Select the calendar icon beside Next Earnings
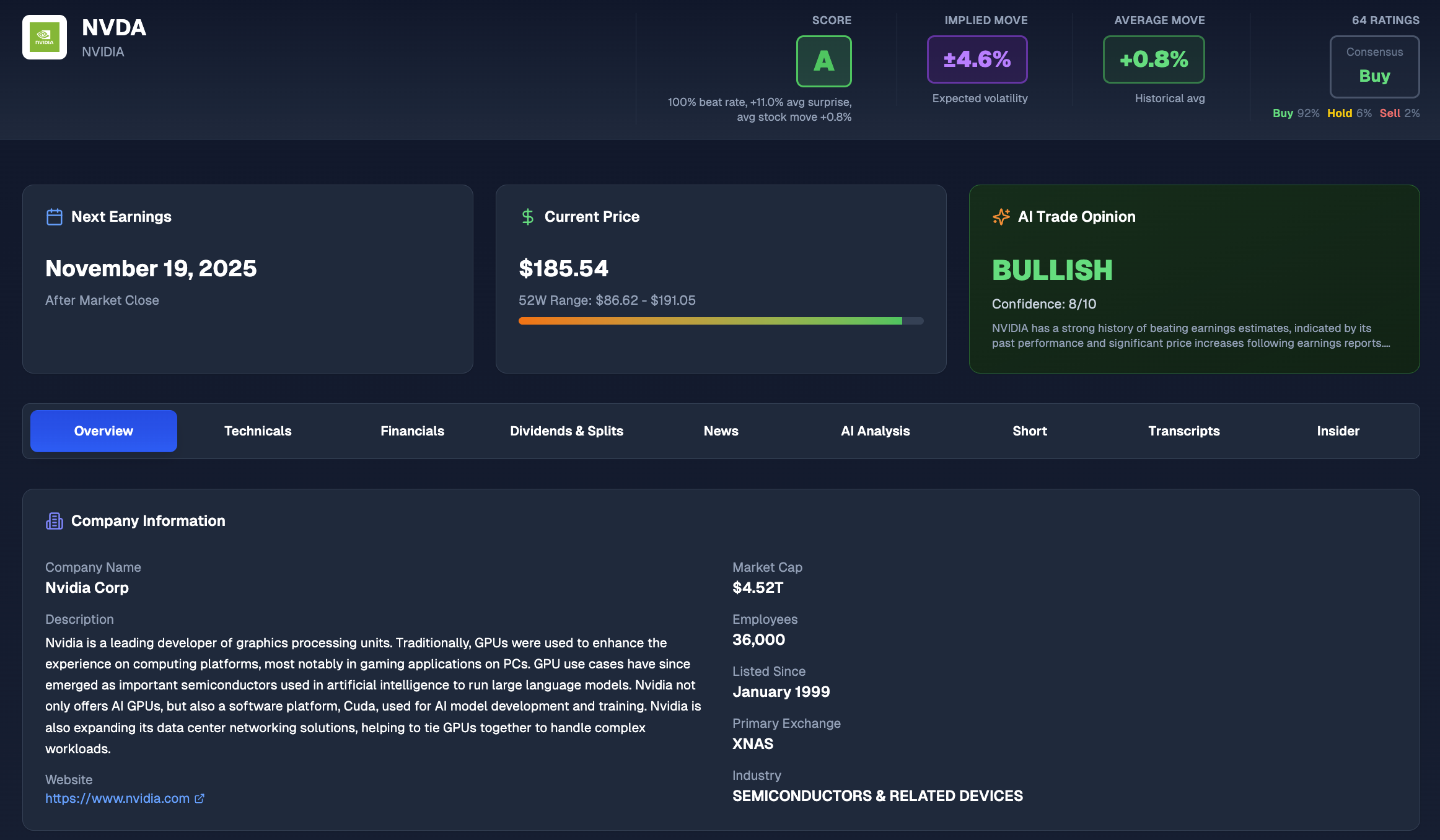Viewport: 1440px width, 840px height. [54, 216]
